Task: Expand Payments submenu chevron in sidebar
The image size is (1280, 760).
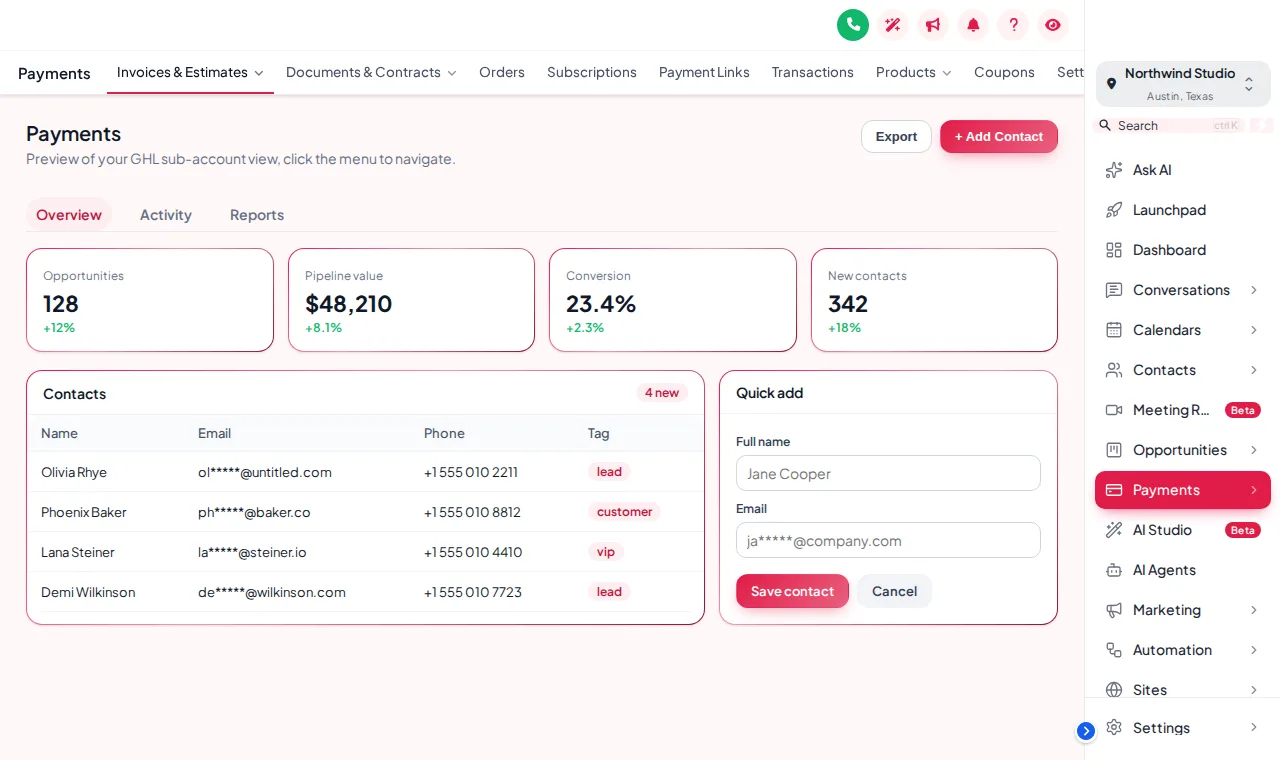Action: 1253,490
